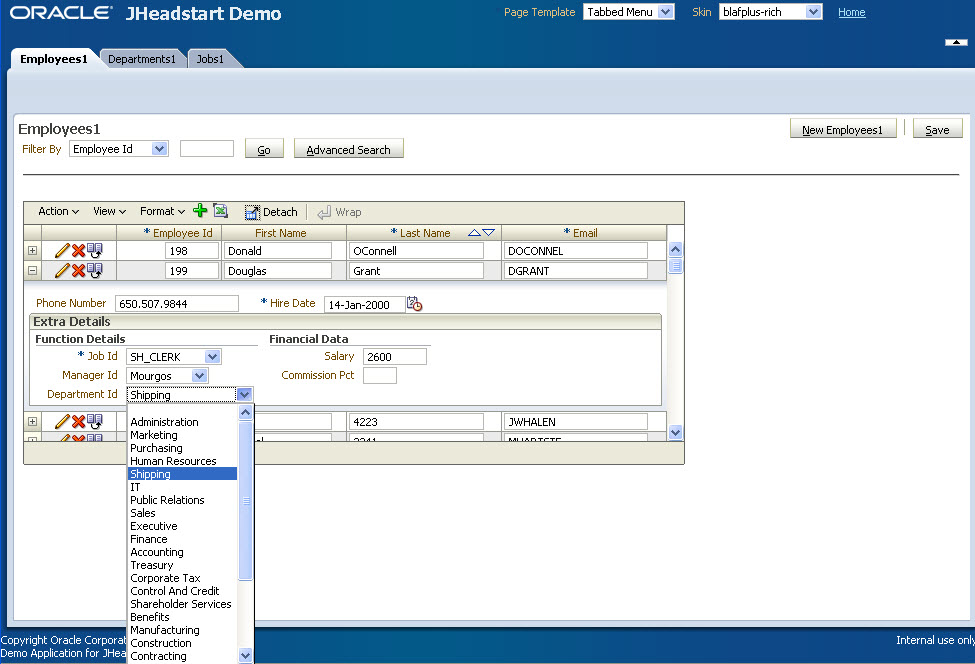Screen dimensions: 975x664
Task: Click the red delete icon for employee 199
Action: click(x=78, y=270)
